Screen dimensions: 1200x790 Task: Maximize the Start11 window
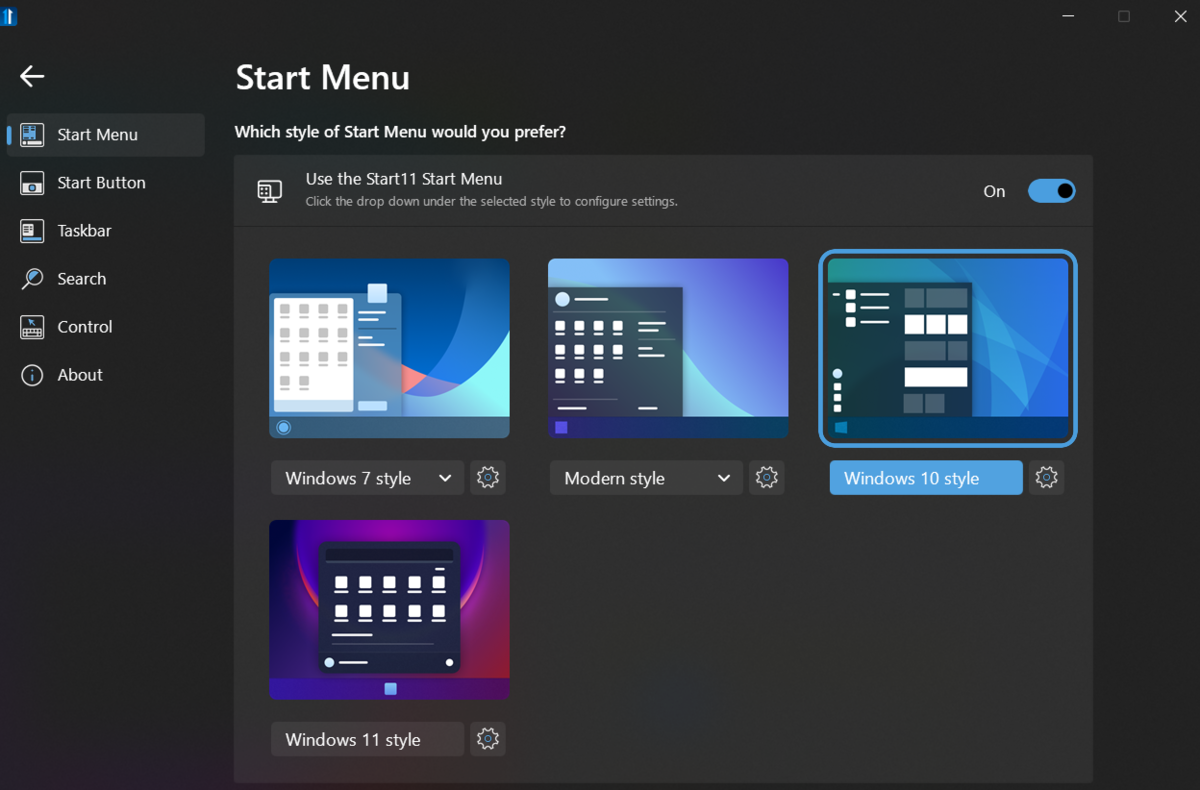pos(1124,16)
